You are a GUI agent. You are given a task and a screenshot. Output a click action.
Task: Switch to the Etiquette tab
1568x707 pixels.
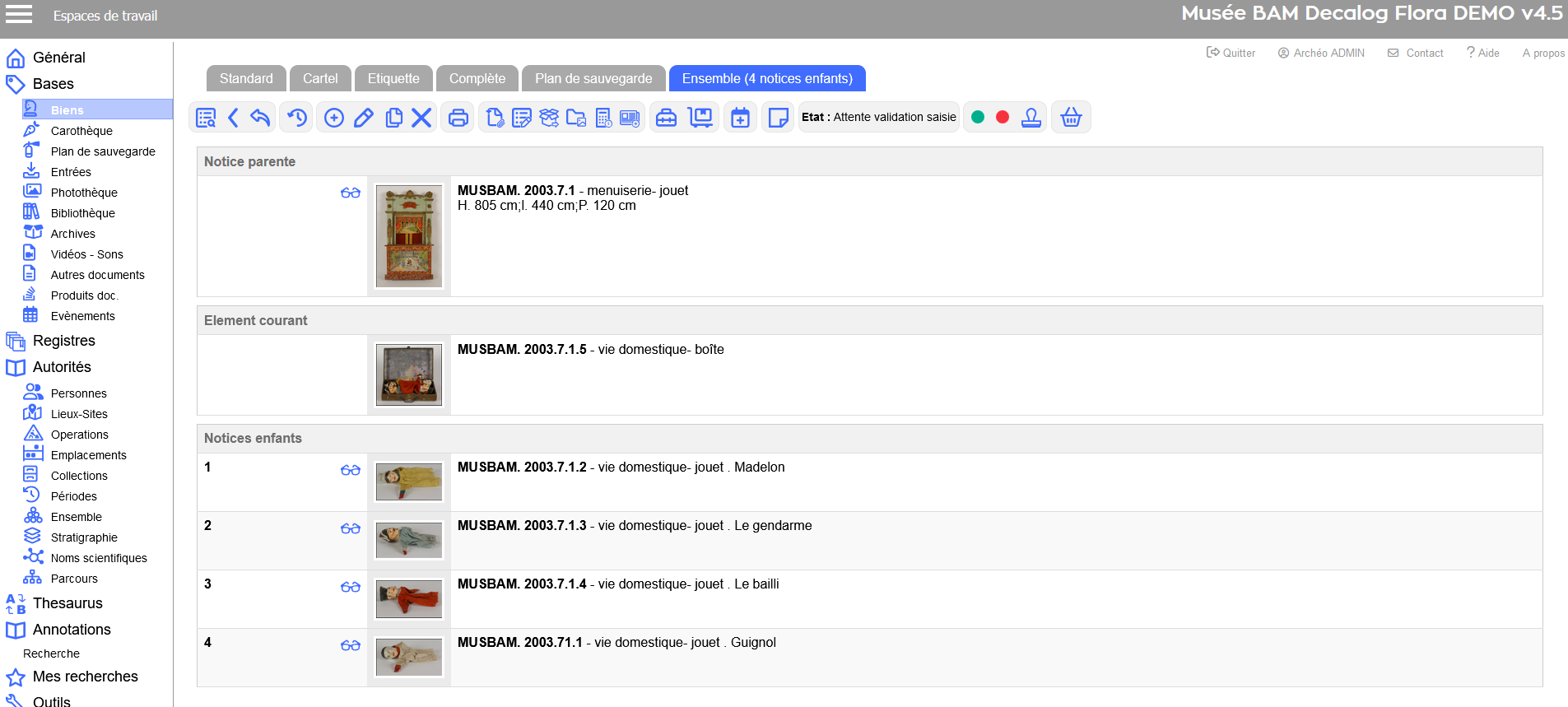coord(393,78)
